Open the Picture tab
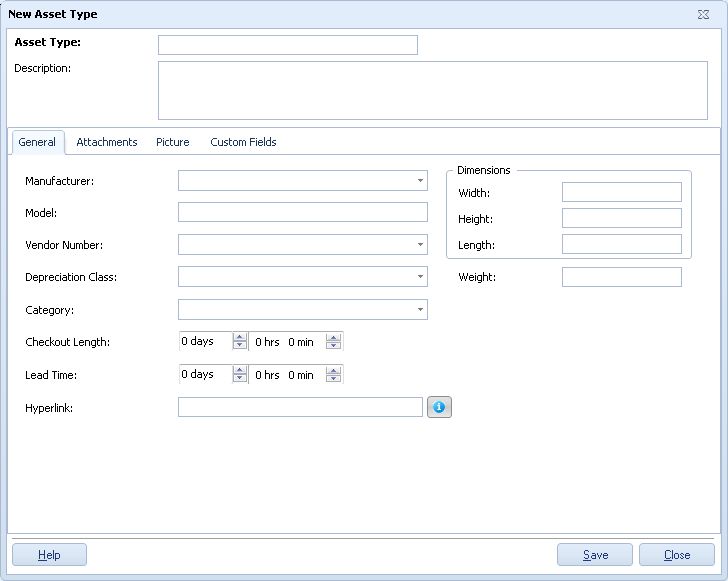 pyautogui.click(x=172, y=142)
